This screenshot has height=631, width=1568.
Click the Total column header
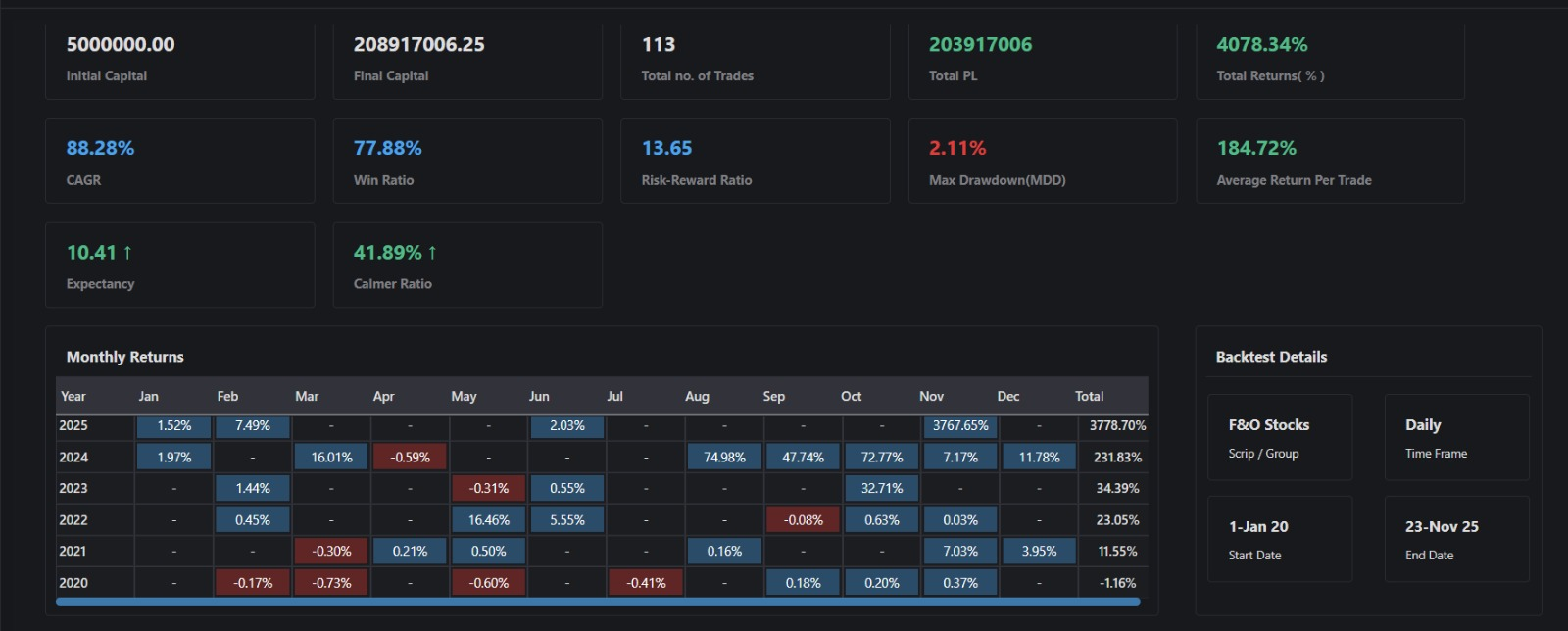1089,397
